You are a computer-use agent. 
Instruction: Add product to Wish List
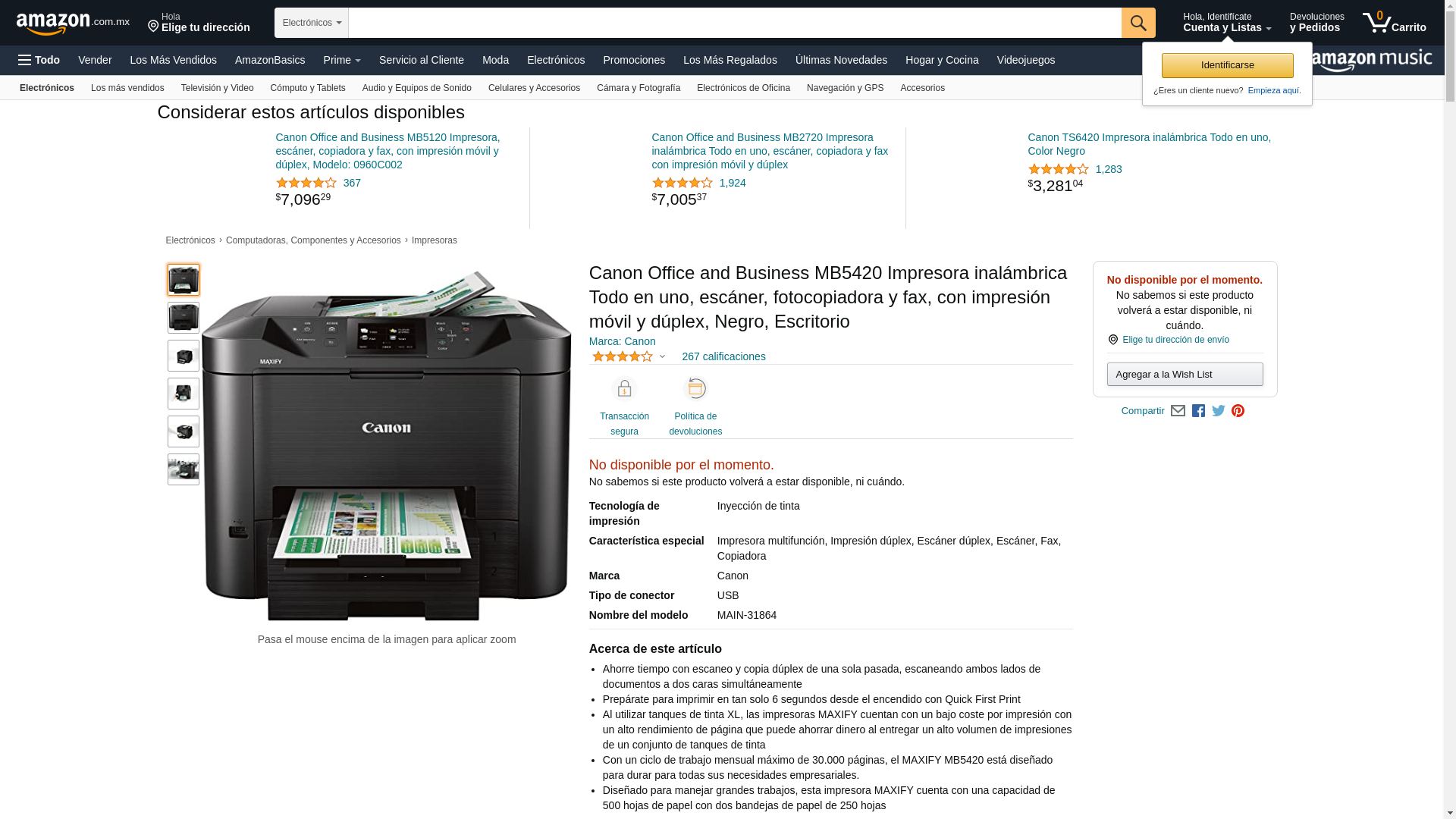(x=1185, y=374)
